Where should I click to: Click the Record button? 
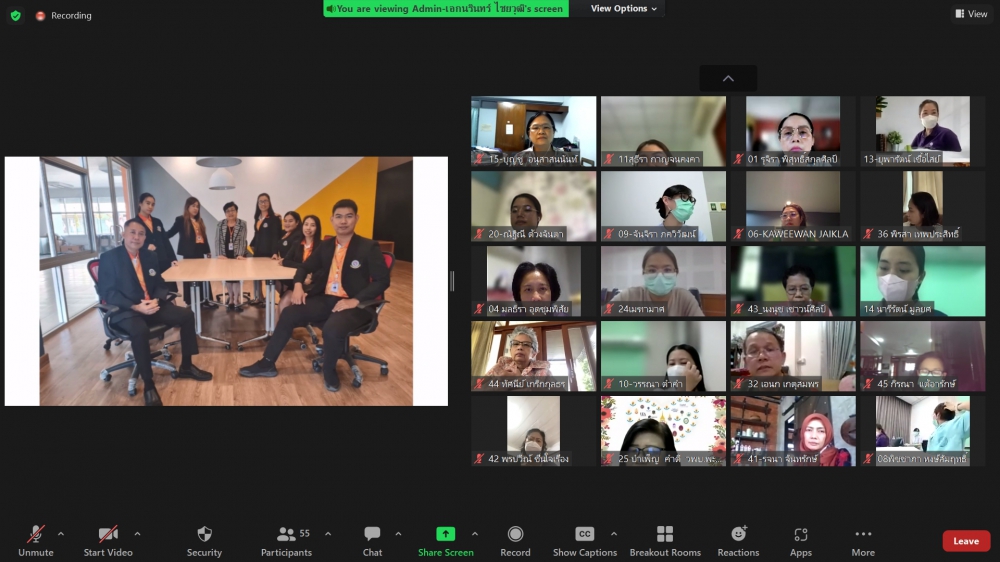pyautogui.click(x=515, y=535)
